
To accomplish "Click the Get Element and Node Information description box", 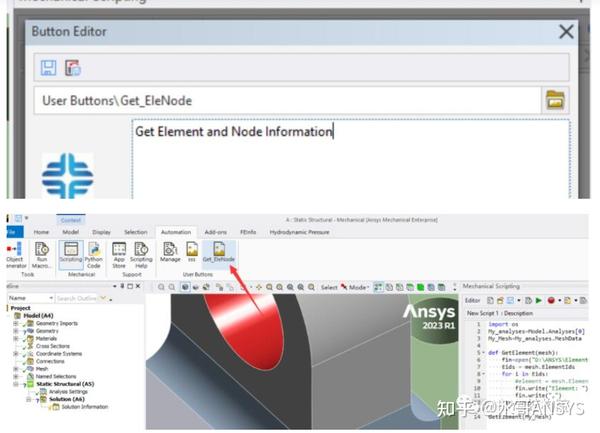I will coord(351,159).
